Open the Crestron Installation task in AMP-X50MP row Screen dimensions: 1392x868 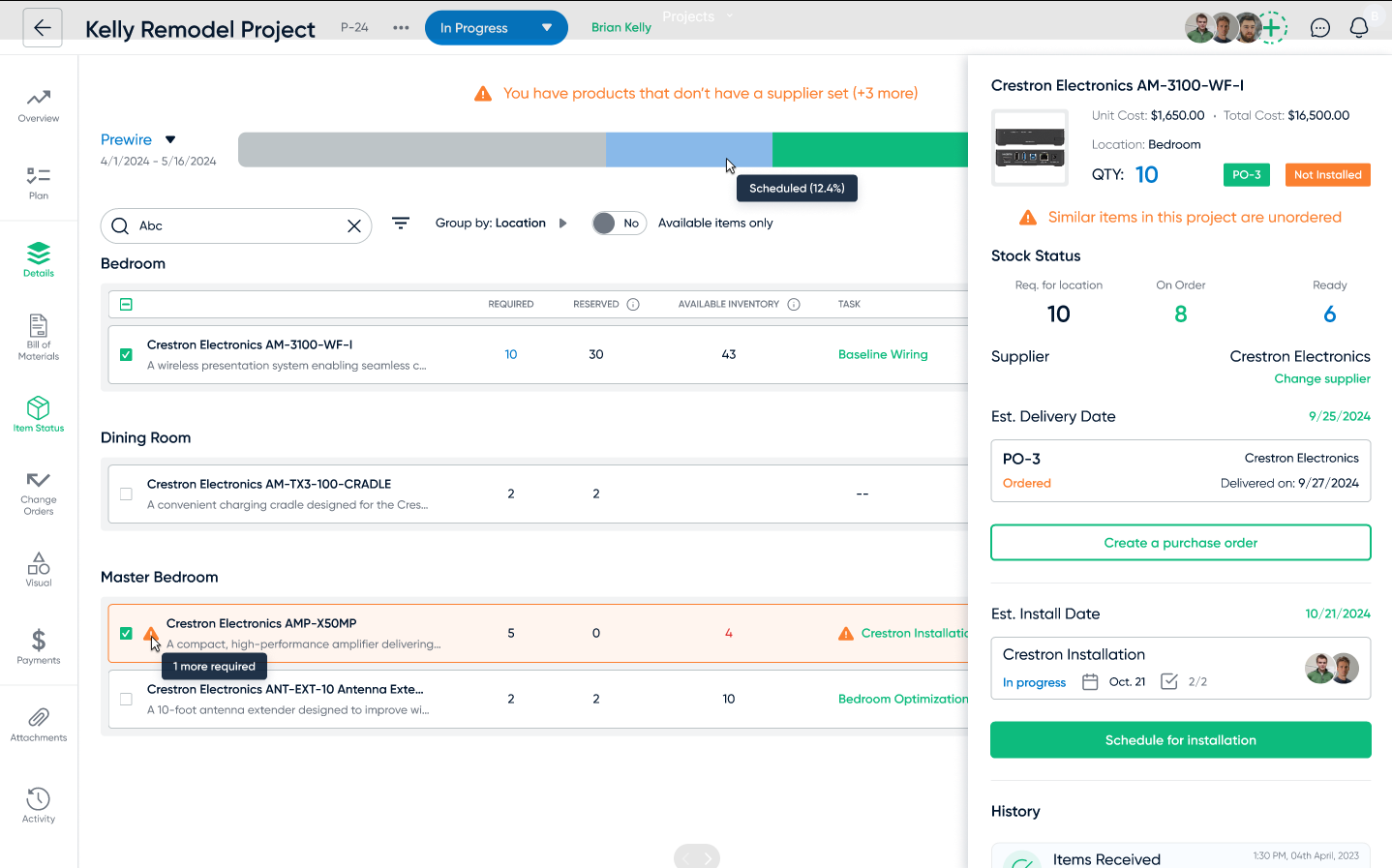(x=914, y=633)
